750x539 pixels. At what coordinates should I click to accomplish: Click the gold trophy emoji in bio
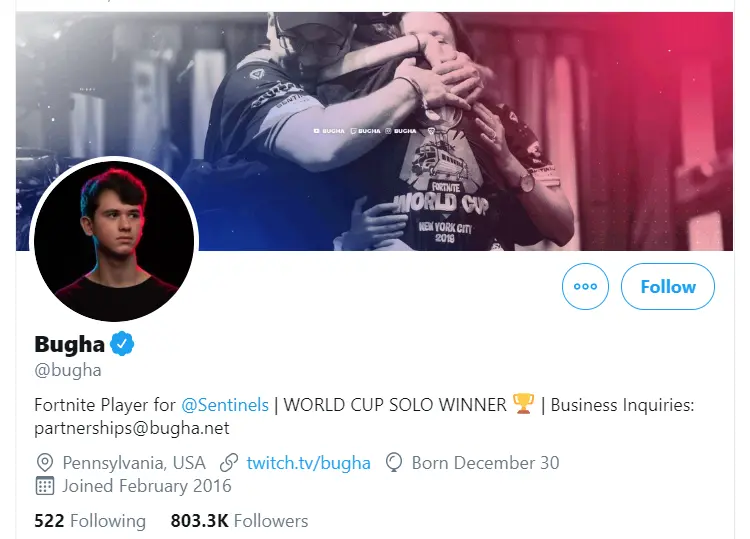pos(523,405)
